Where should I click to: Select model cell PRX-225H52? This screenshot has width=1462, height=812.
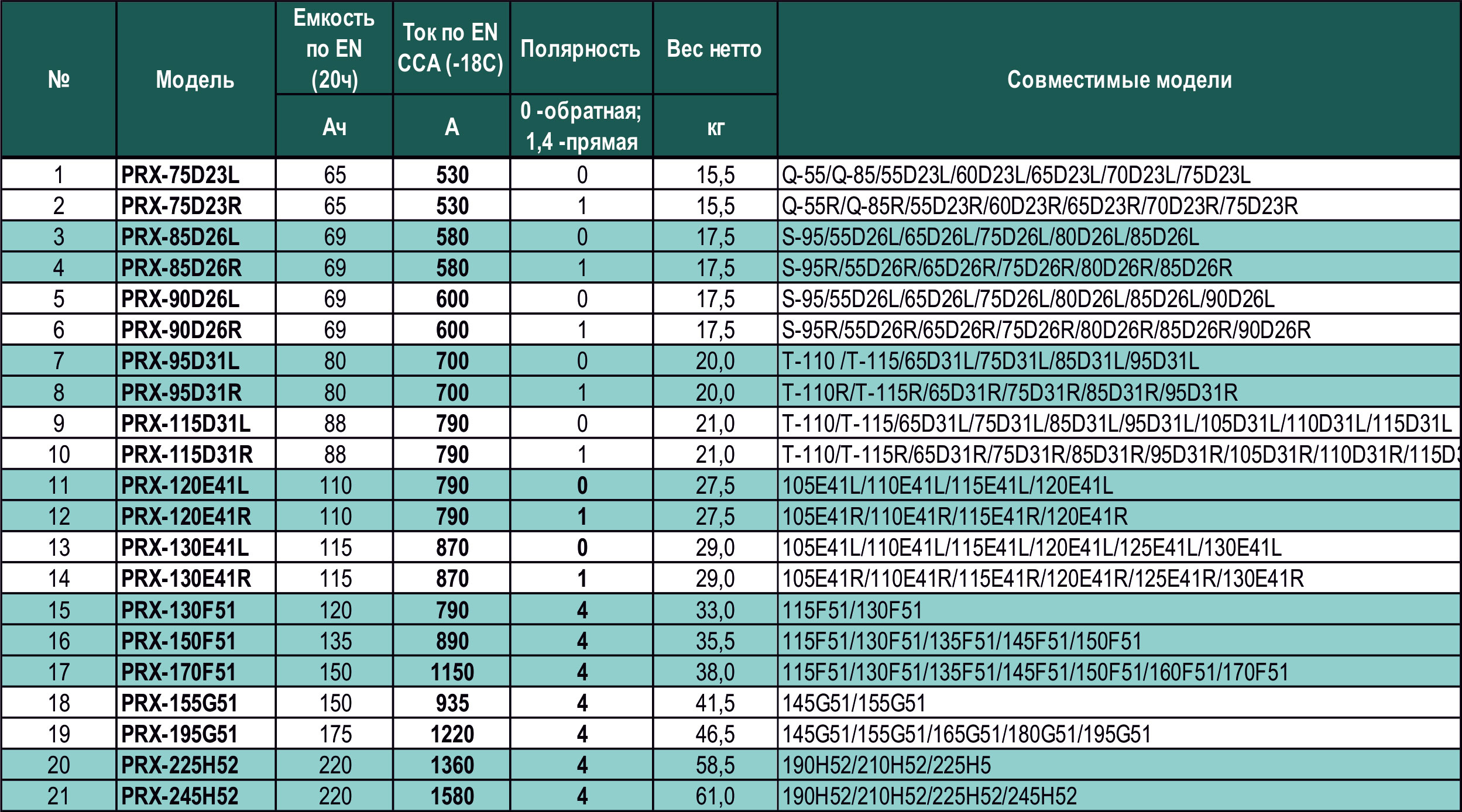point(195,765)
